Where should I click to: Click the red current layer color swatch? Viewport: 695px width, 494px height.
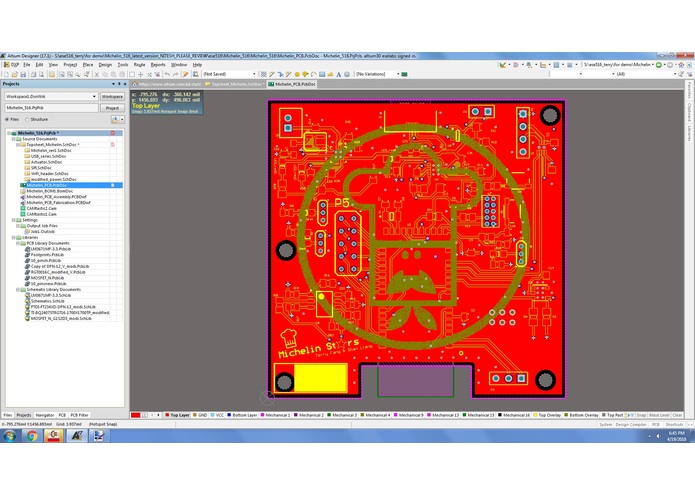coord(136,415)
